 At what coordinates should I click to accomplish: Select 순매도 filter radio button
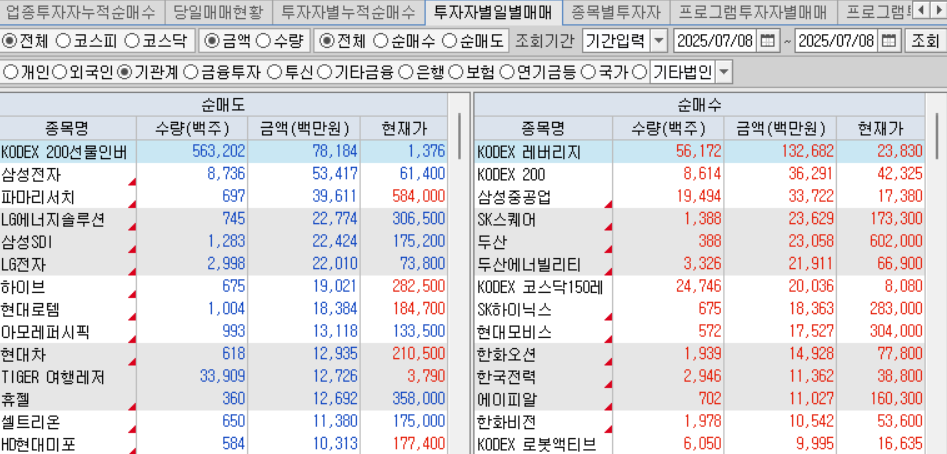[449, 41]
